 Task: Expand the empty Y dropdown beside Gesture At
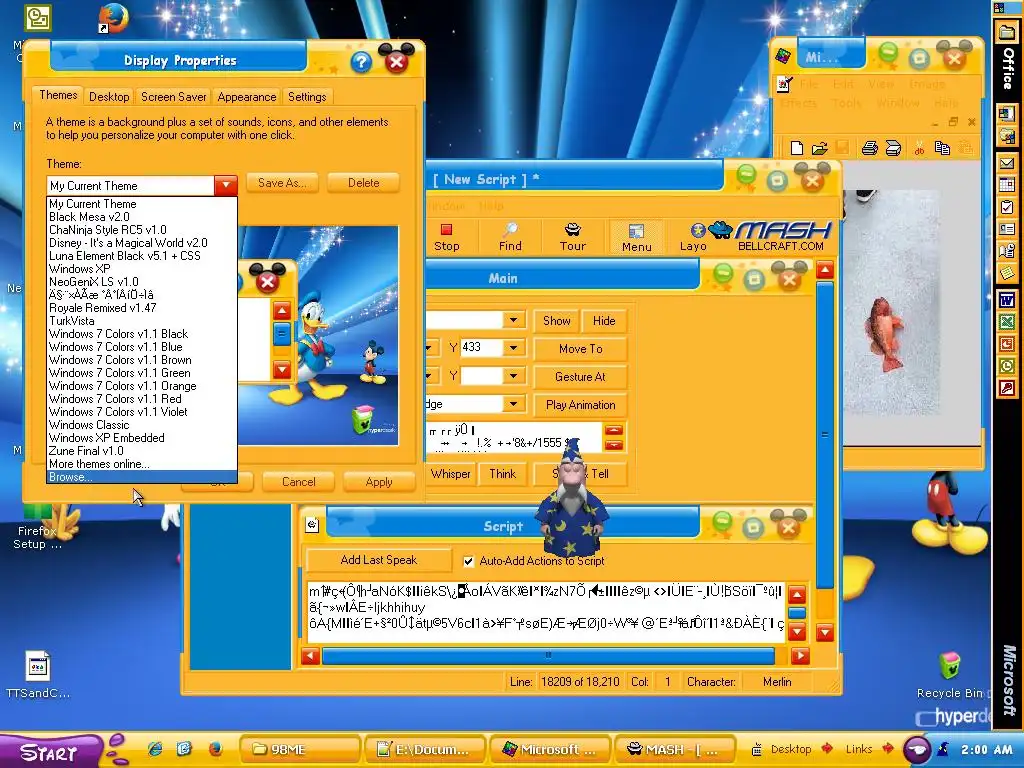[x=513, y=376]
